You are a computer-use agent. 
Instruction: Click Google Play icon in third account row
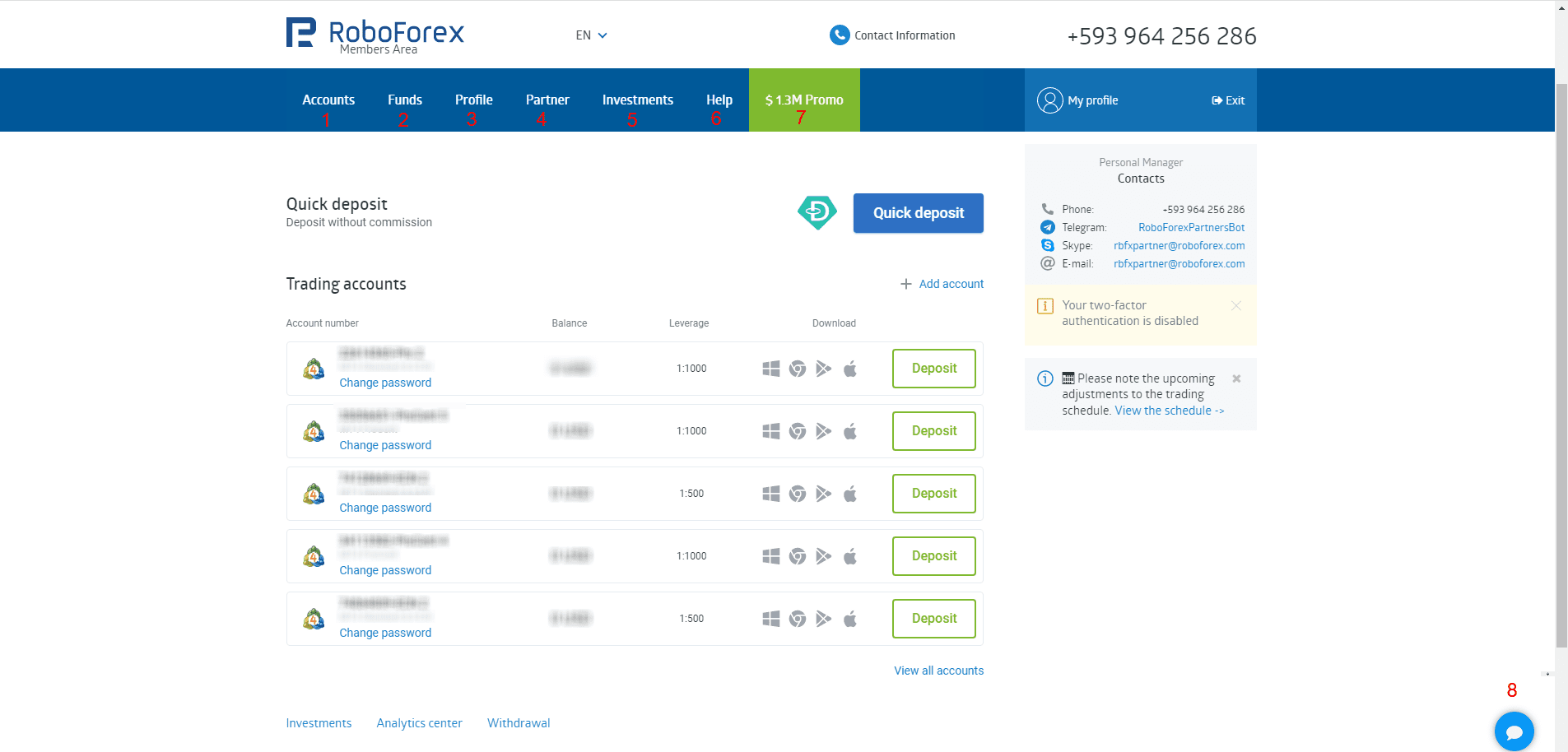click(823, 494)
